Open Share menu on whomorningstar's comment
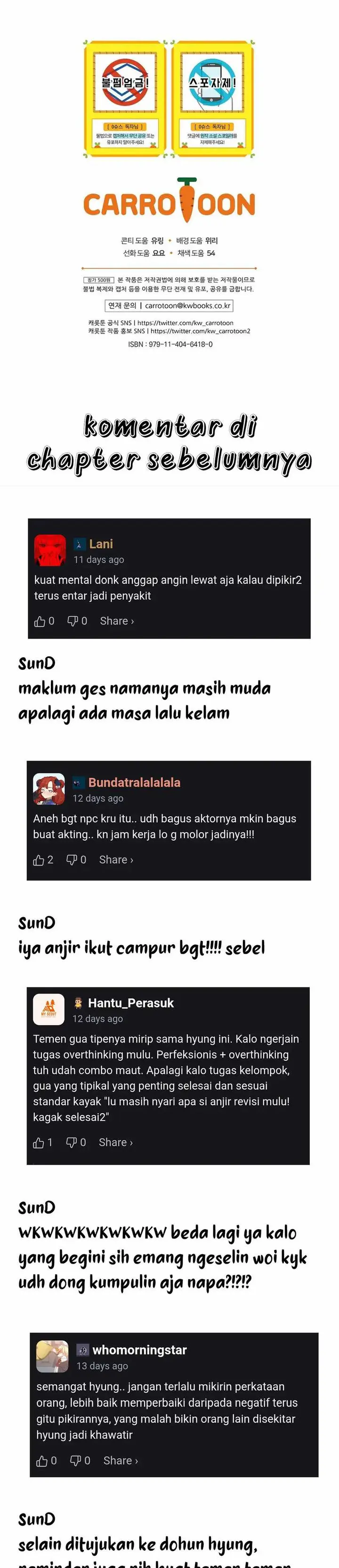Viewport: 339px width, 1568px height. (x=120, y=1460)
